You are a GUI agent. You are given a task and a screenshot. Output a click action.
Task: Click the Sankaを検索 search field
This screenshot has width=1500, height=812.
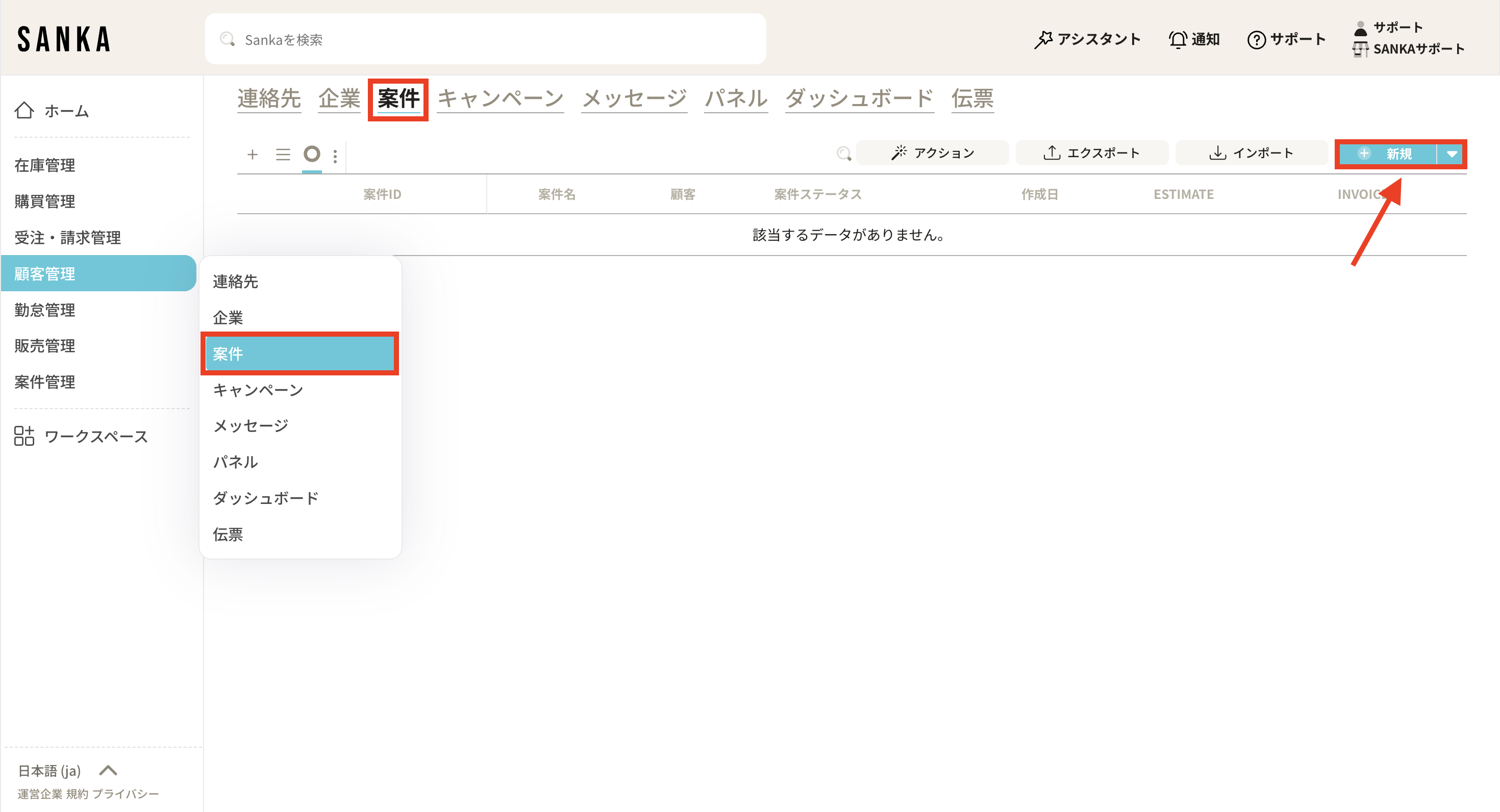[x=485, y=40]
